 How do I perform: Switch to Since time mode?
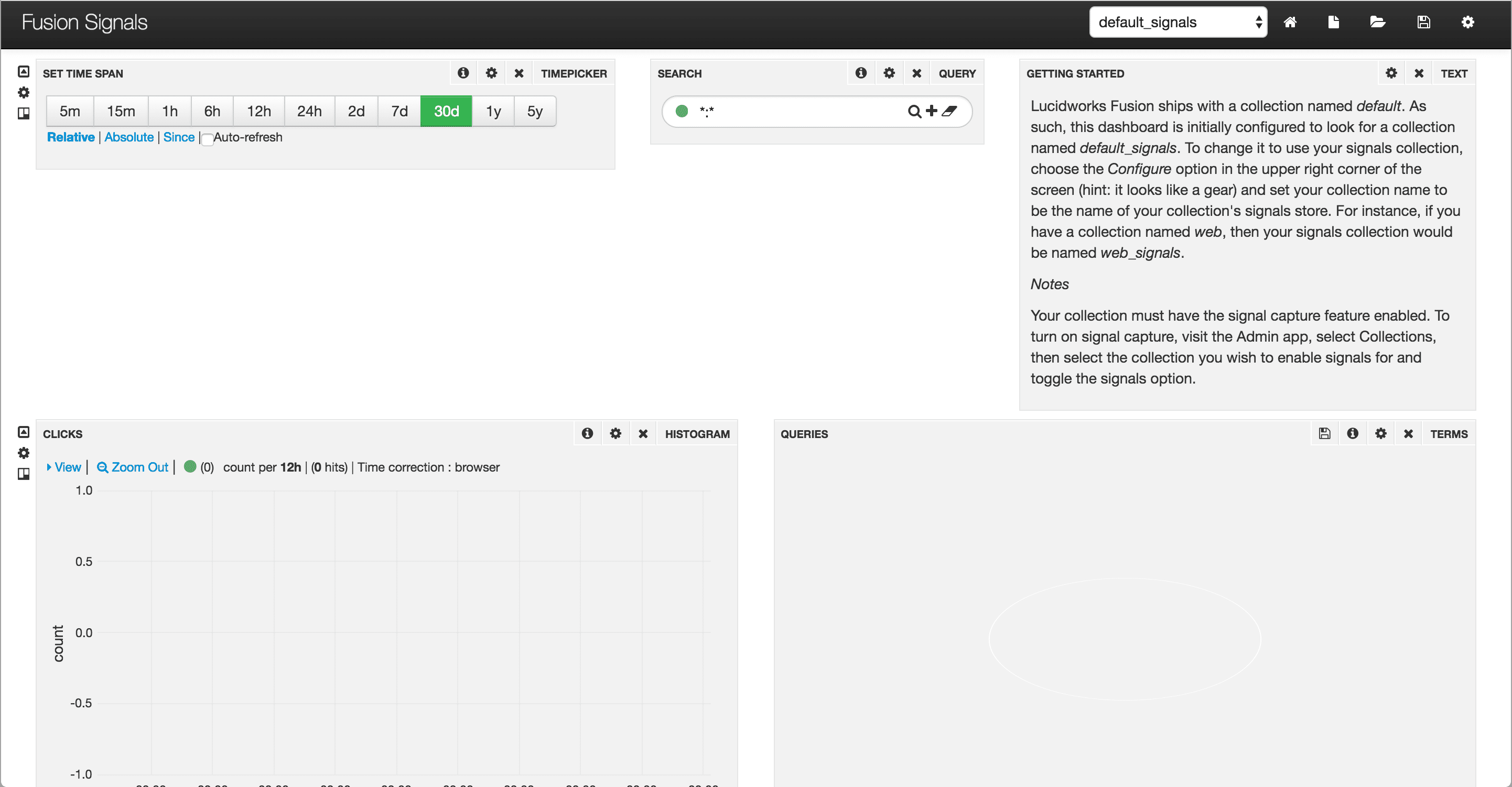pyautogui.click(x=179, y=137)
